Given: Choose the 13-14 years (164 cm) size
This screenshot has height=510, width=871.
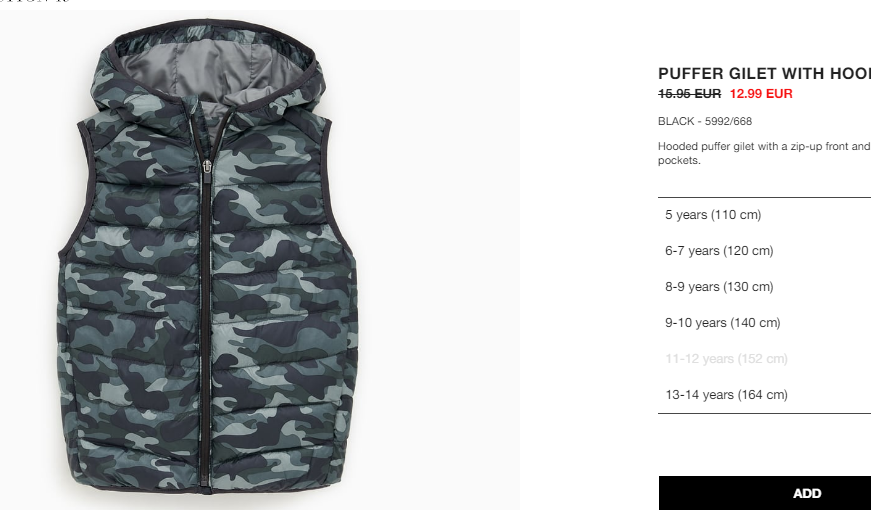Looking at the screenshot, I should click(764, 394).
